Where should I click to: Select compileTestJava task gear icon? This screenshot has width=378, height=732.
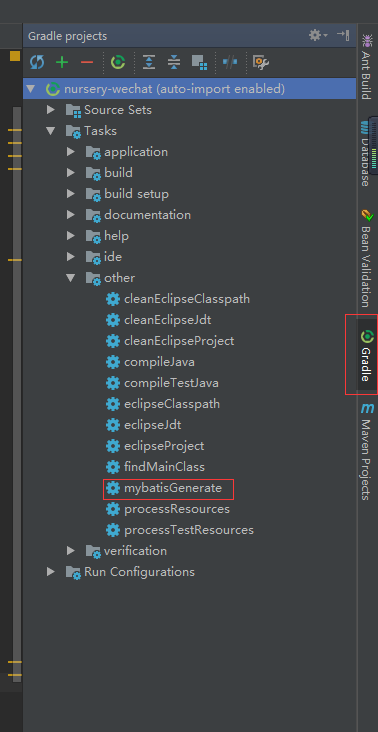(x=113, y=383)
